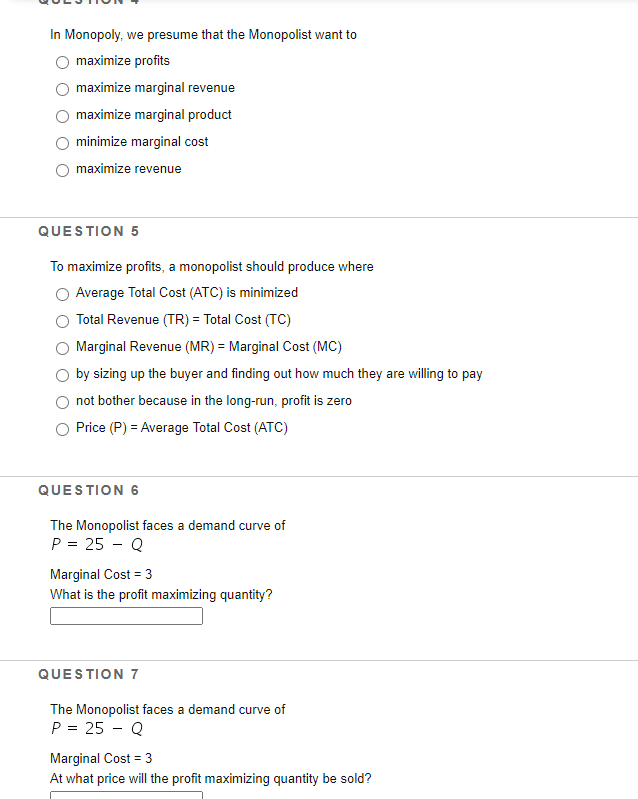This screenshot has height=799, width=638.
Task: Select 'Marginal Revenue (MR) = Marginal Cost (MC)'
Action: pyautogui.click(x=62, y=348)
